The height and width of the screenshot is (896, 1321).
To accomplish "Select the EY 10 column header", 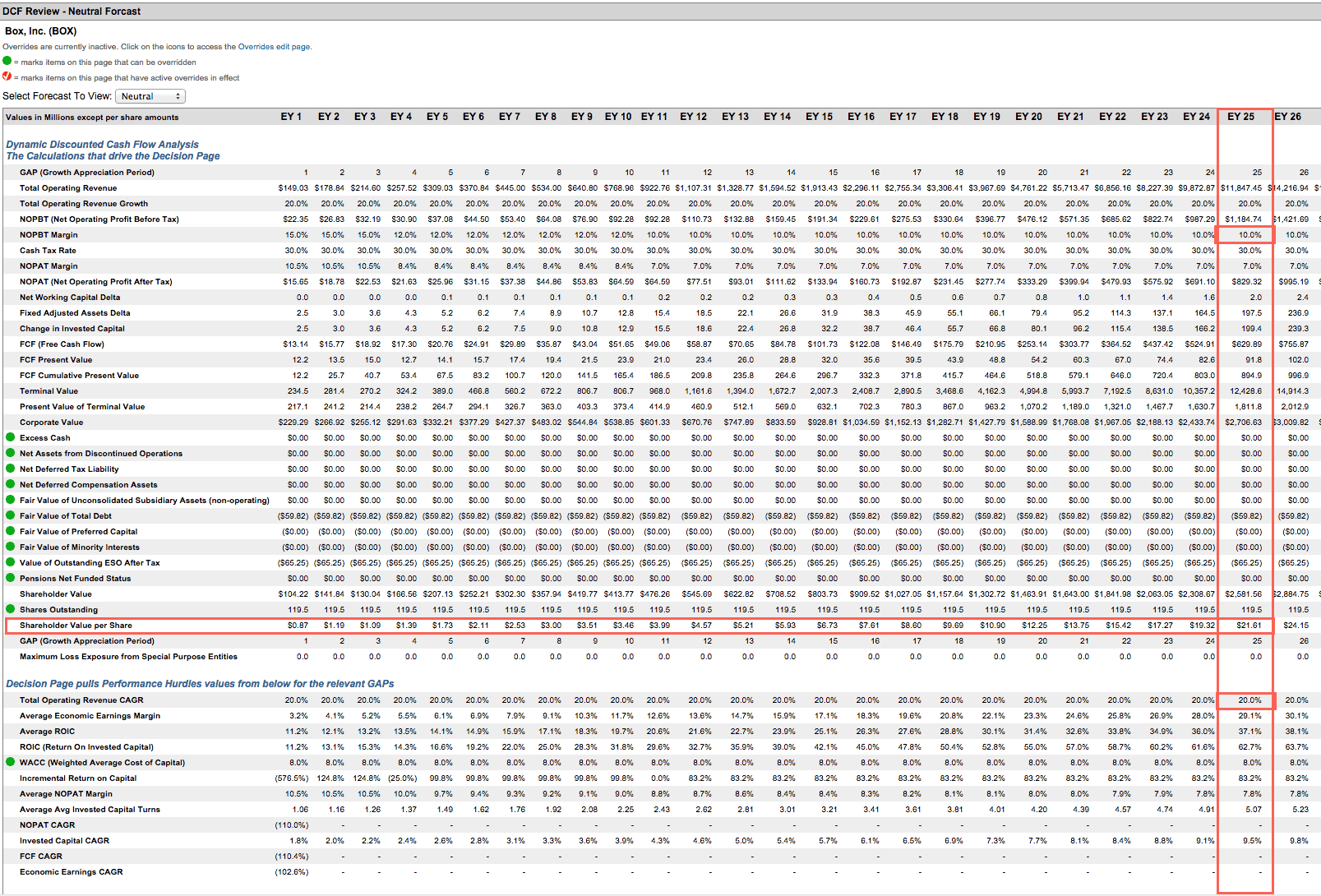I will click(x=618, y=117).
